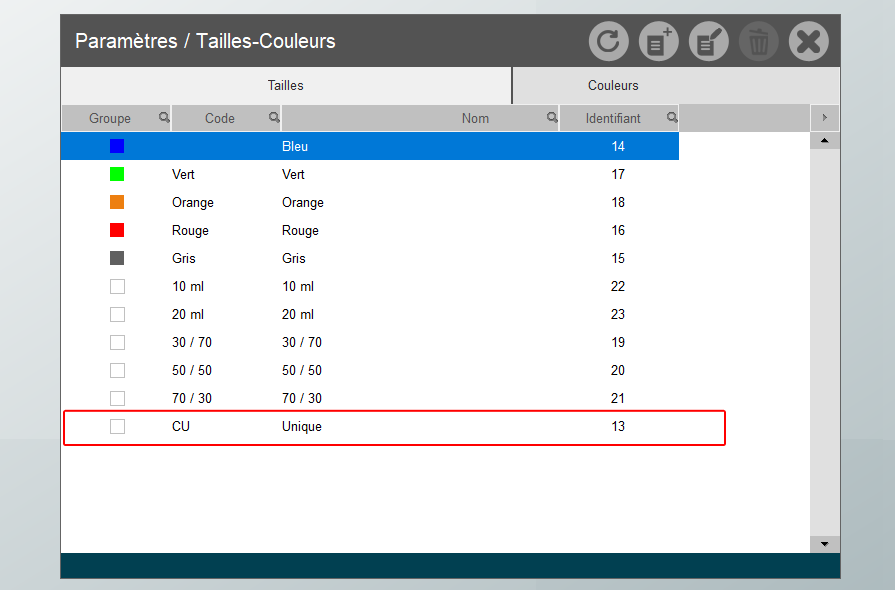895x590 pixels.
Task: Open search in Groupe column header
Action: [164, 118]
